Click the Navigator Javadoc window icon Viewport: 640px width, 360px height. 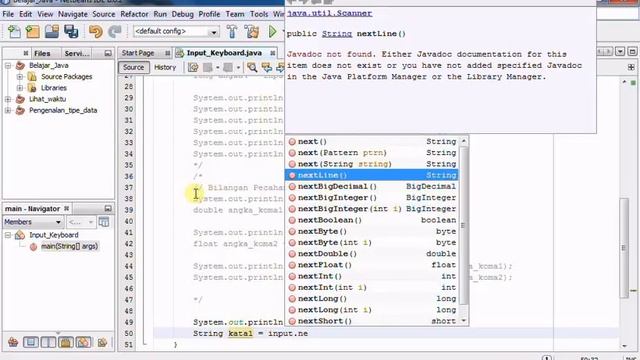[104, 222]
